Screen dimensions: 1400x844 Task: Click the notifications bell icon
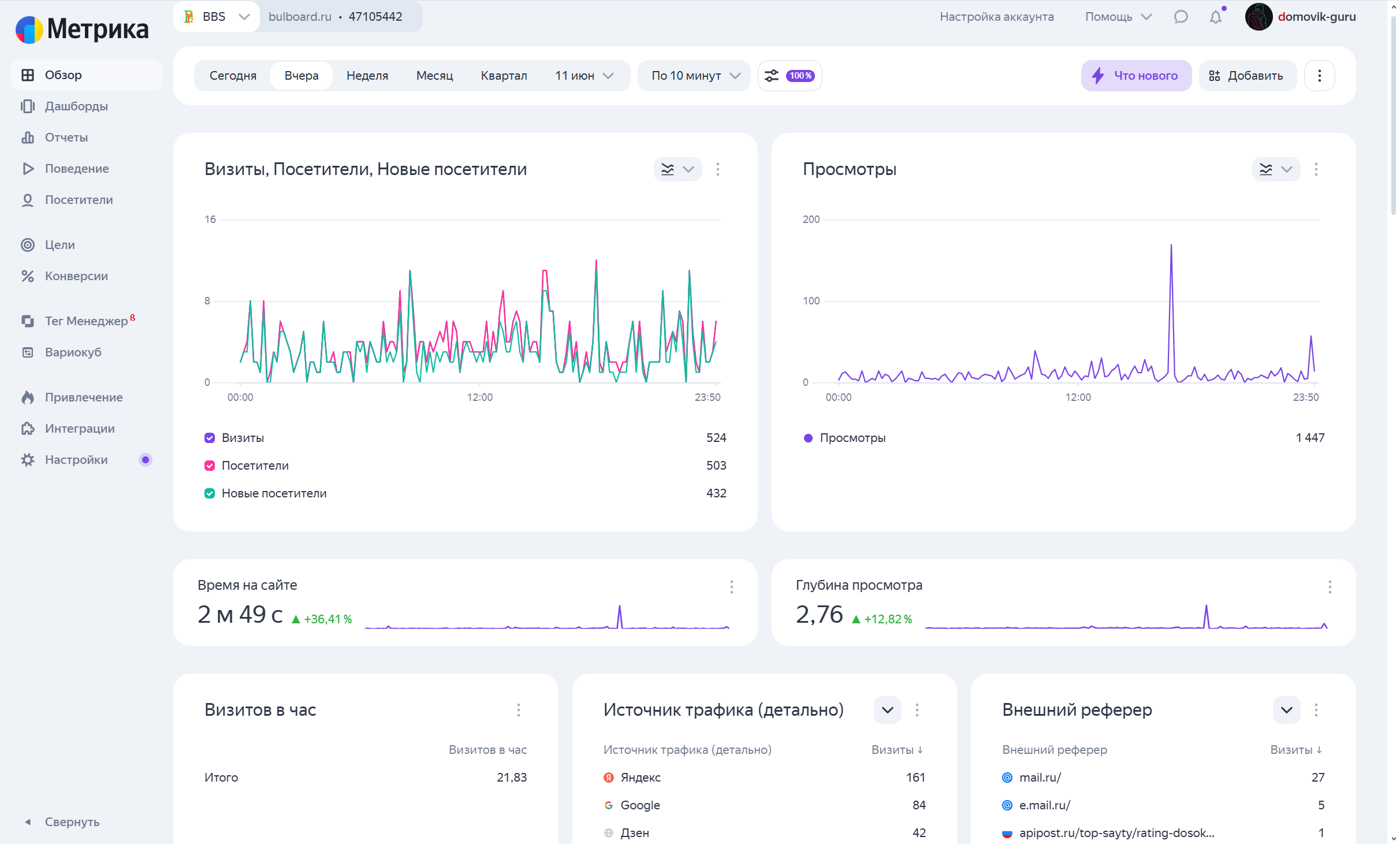coord(1215,17)
